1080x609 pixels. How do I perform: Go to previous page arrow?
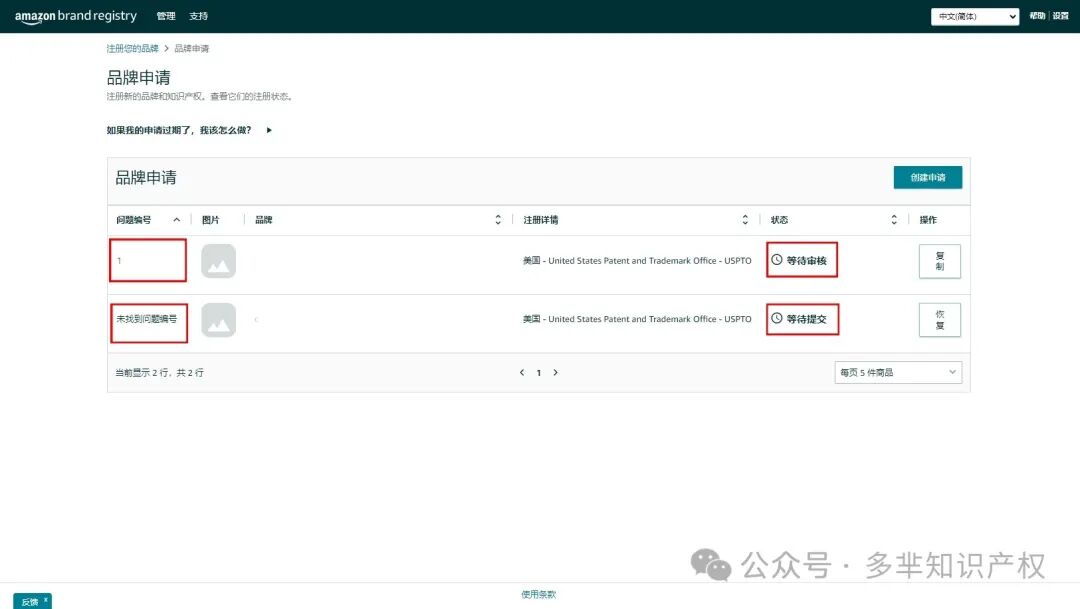pyautogui.click(x=522, y=373)
